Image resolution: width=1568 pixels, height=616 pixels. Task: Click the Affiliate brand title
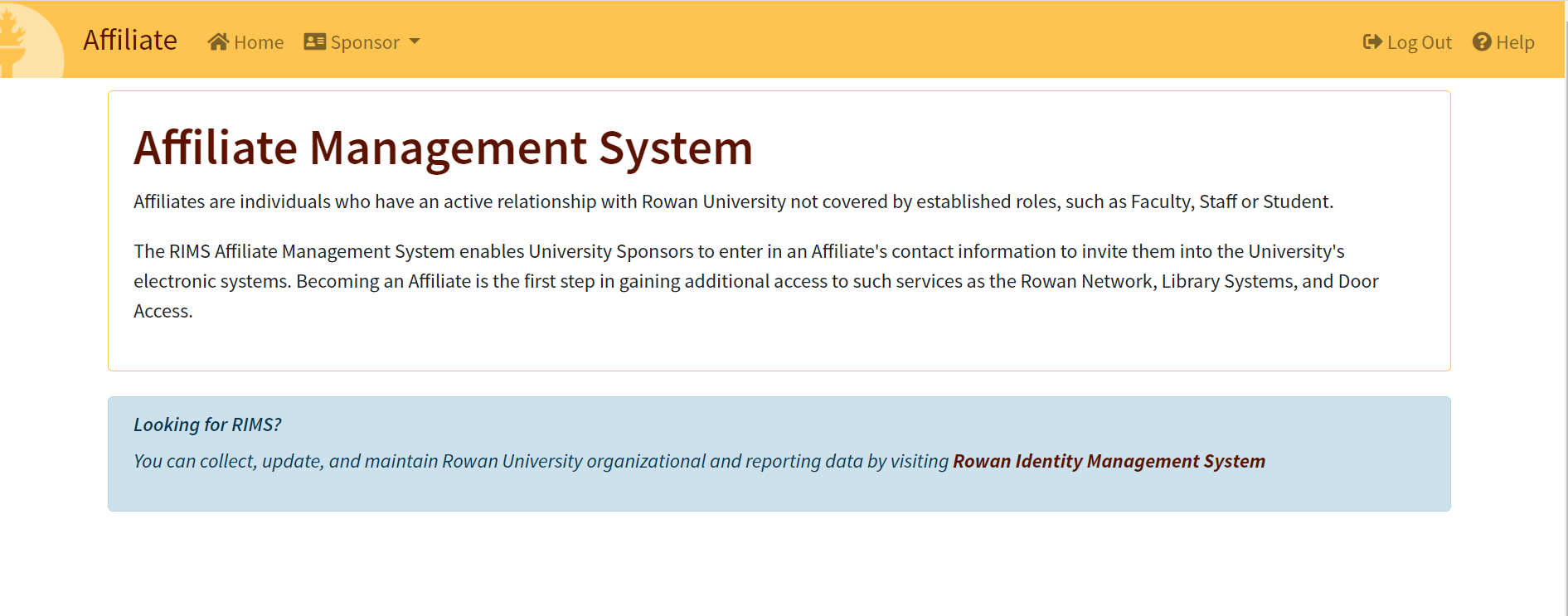130,41
